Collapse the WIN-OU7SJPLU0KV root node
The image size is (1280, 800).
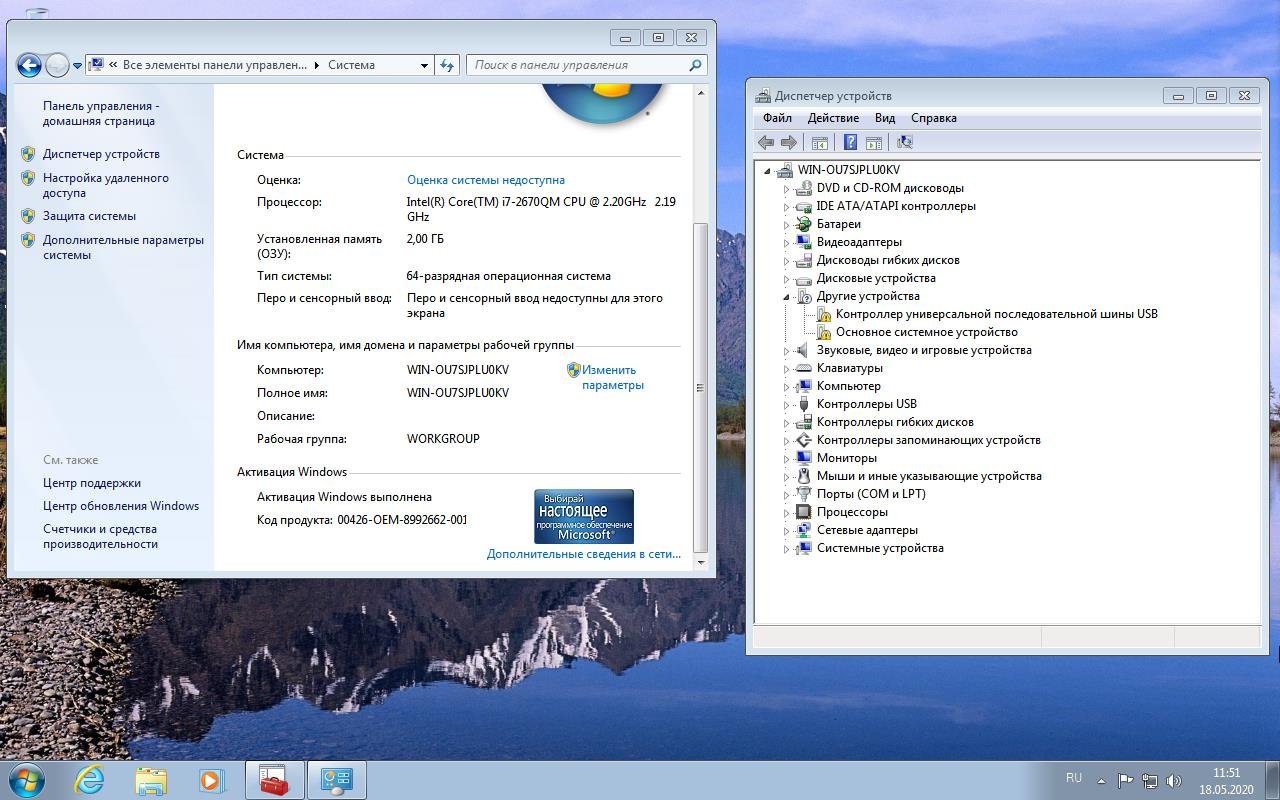click(x=768, y=171)
